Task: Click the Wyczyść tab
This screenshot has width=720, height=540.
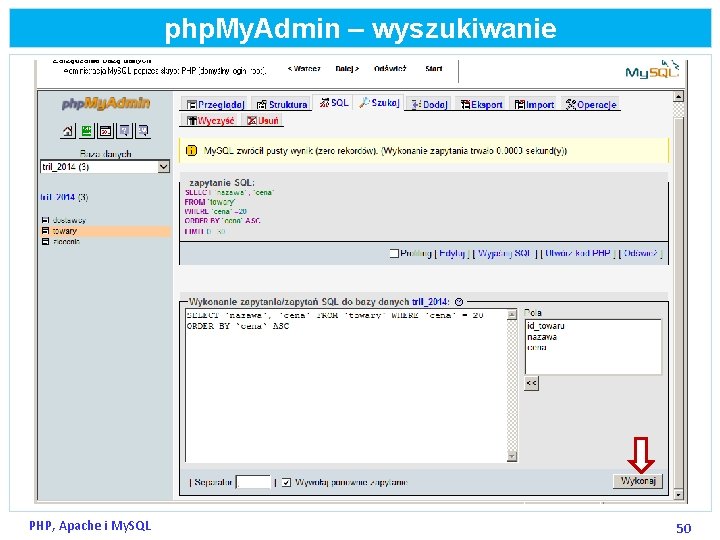Action: (x=211, y=120)
